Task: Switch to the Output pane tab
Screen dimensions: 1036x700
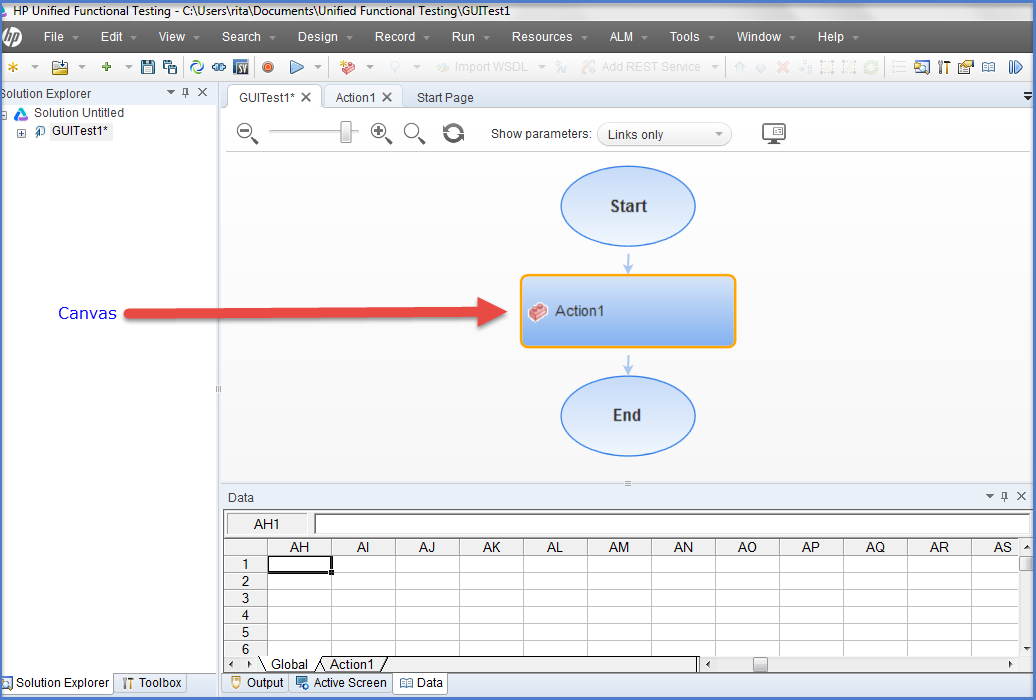Action: (256, 683)
